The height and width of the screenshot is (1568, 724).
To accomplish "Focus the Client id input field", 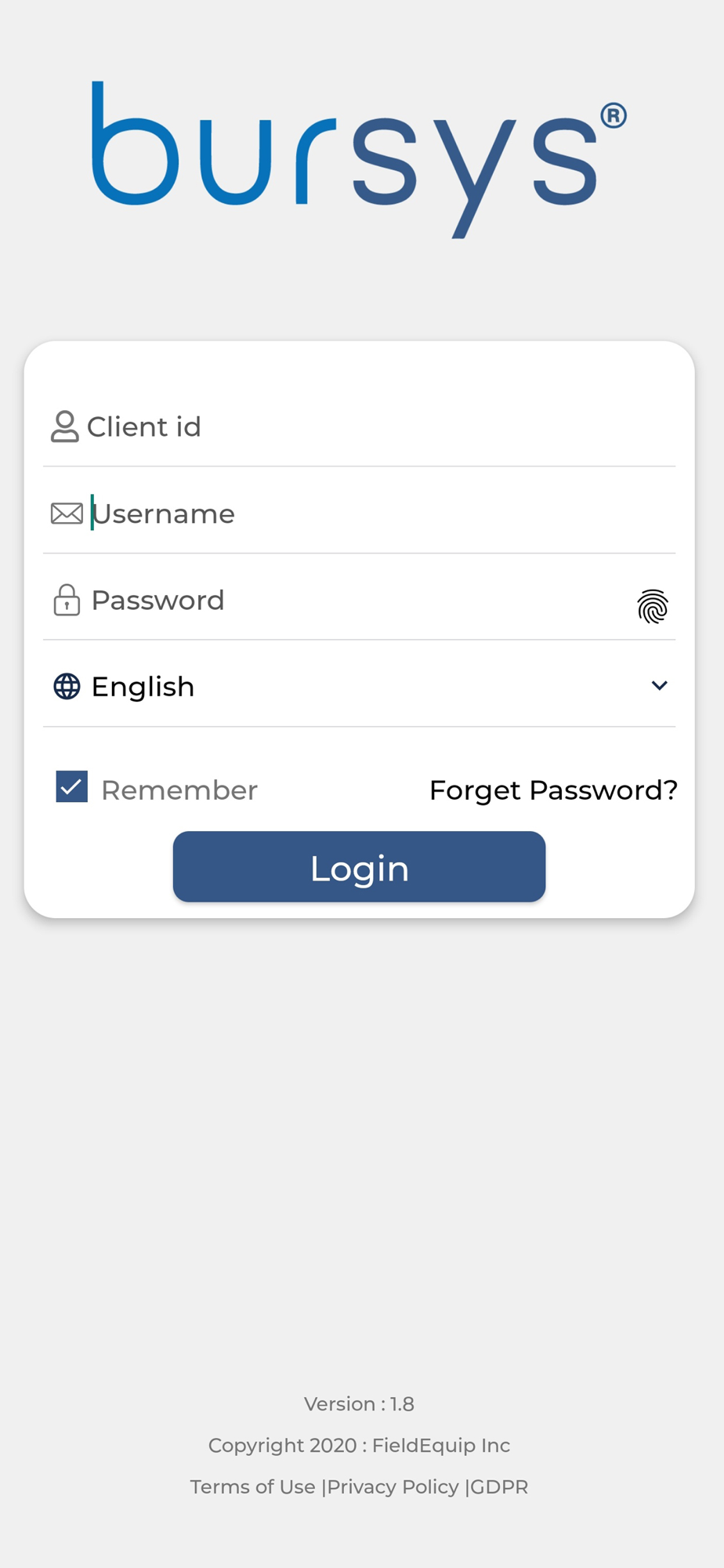I will (x=376, y=426).
